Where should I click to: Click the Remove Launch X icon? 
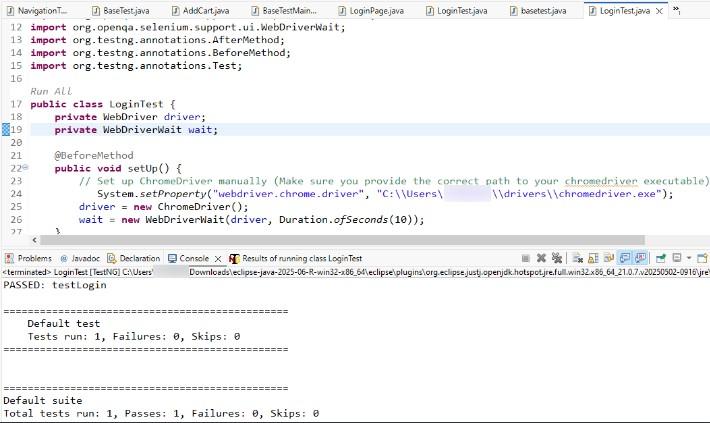click(x=541, y=258)
